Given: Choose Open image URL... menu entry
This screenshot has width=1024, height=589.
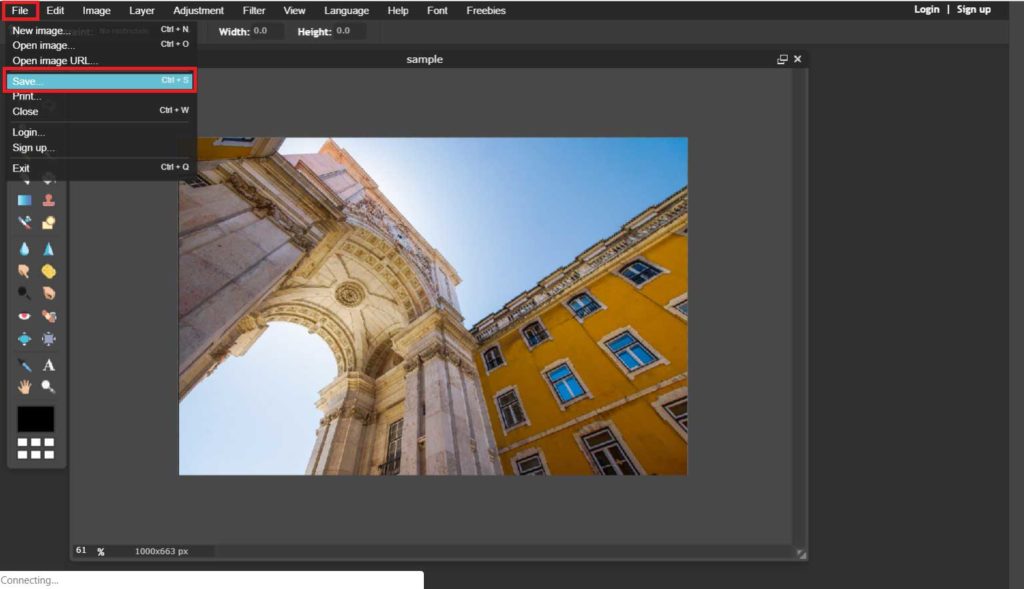Looking at the screenshot, I should [101, 61].
